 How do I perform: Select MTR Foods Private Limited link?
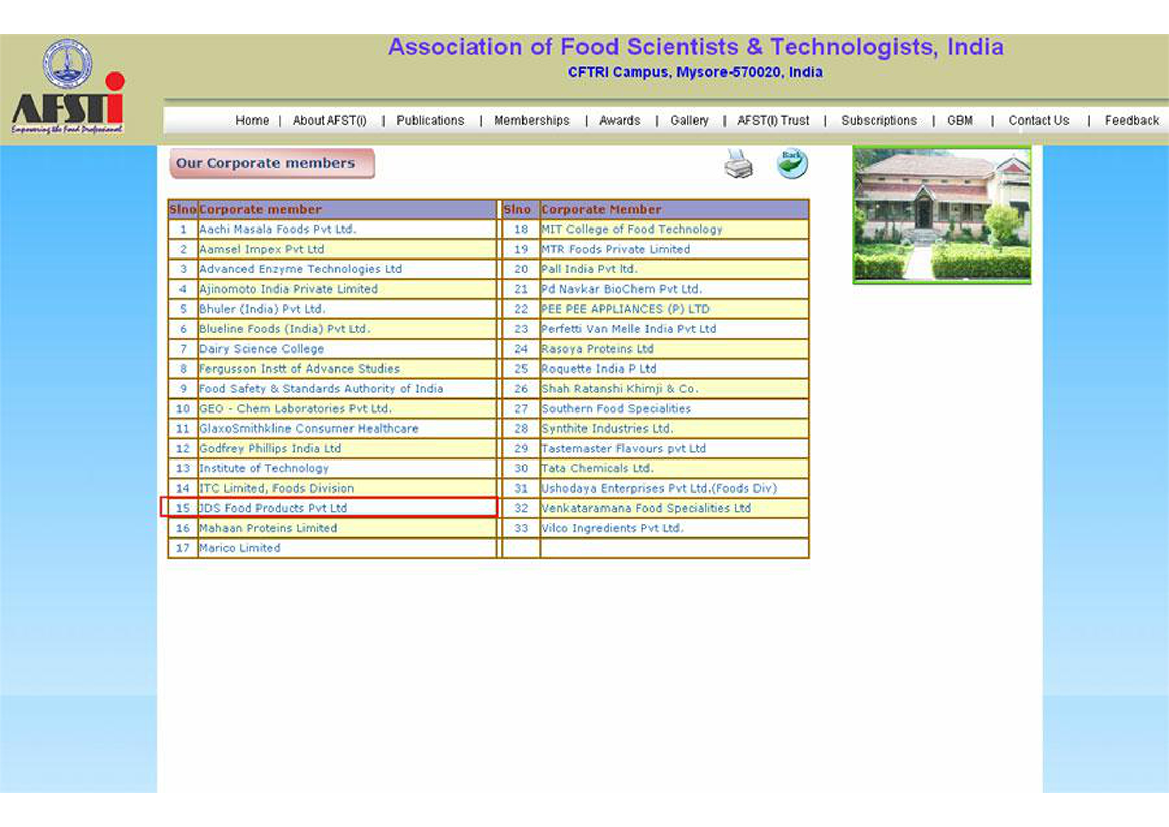pos(615,249)
